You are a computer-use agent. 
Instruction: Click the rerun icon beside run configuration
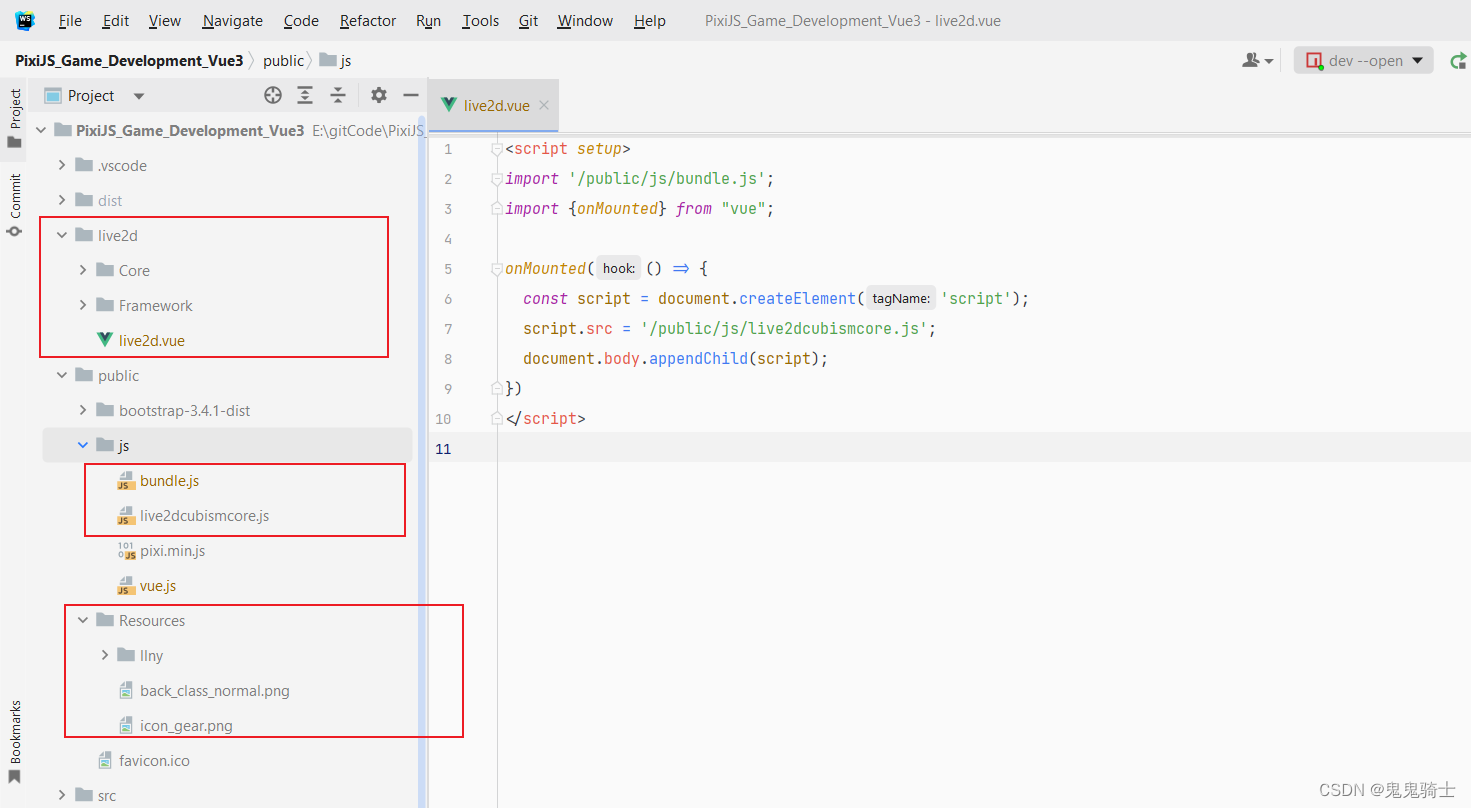[1458, 61]
